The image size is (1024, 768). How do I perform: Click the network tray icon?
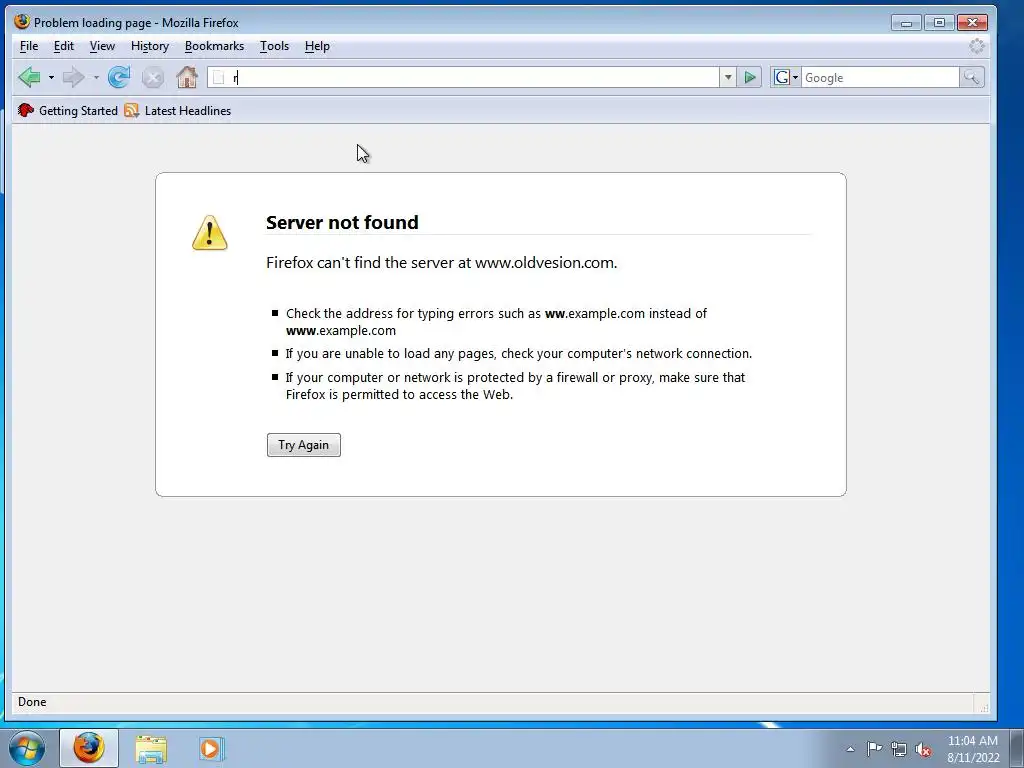click(x=899, y=749)
